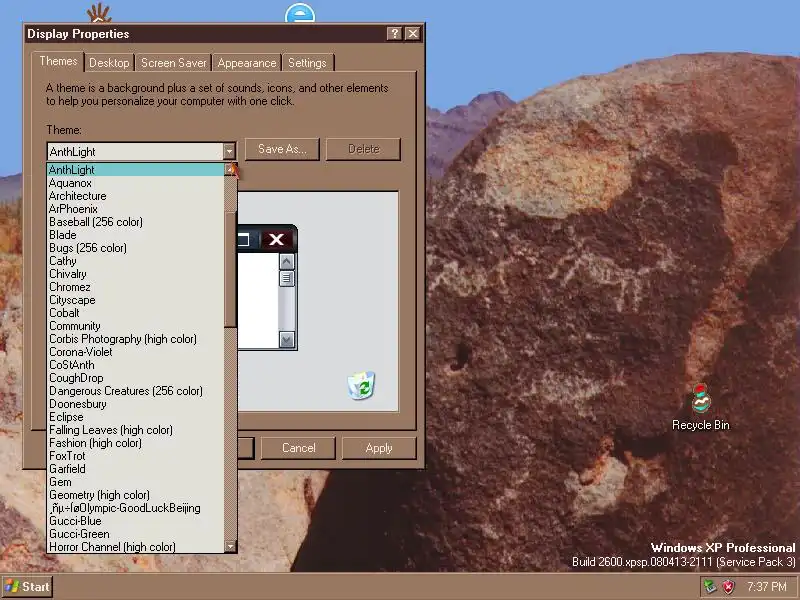Click the preview window scrollbar thumb
This screenshot has width=800, height=600.
pos(287,278)
